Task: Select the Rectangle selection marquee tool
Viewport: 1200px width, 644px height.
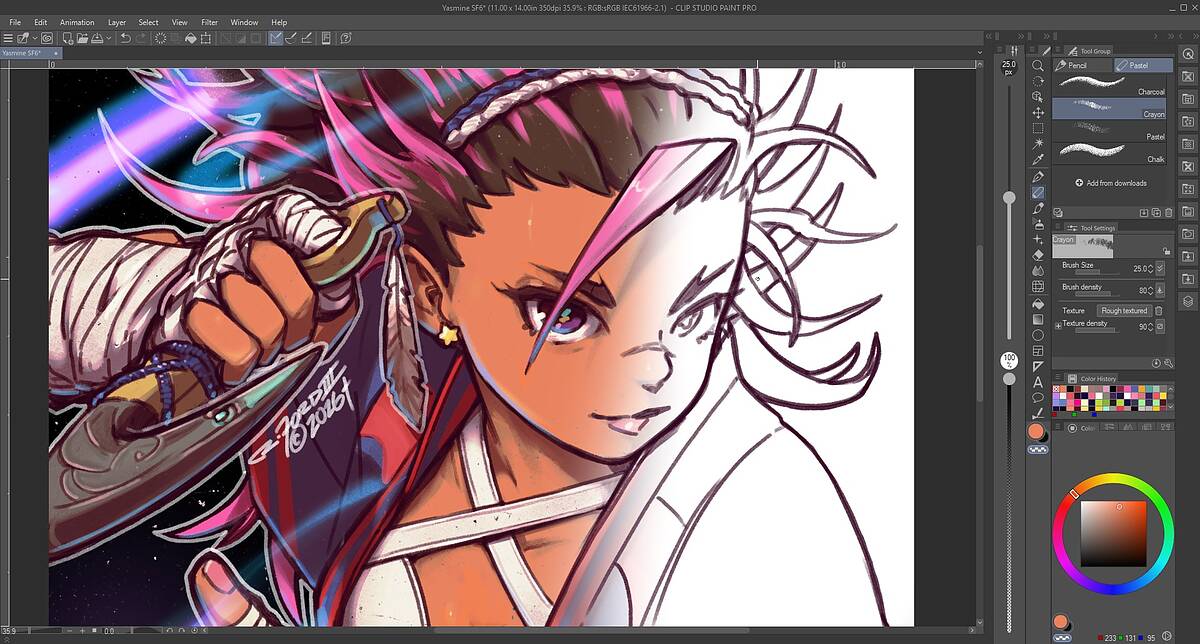Action: (x=1038, y=129)
